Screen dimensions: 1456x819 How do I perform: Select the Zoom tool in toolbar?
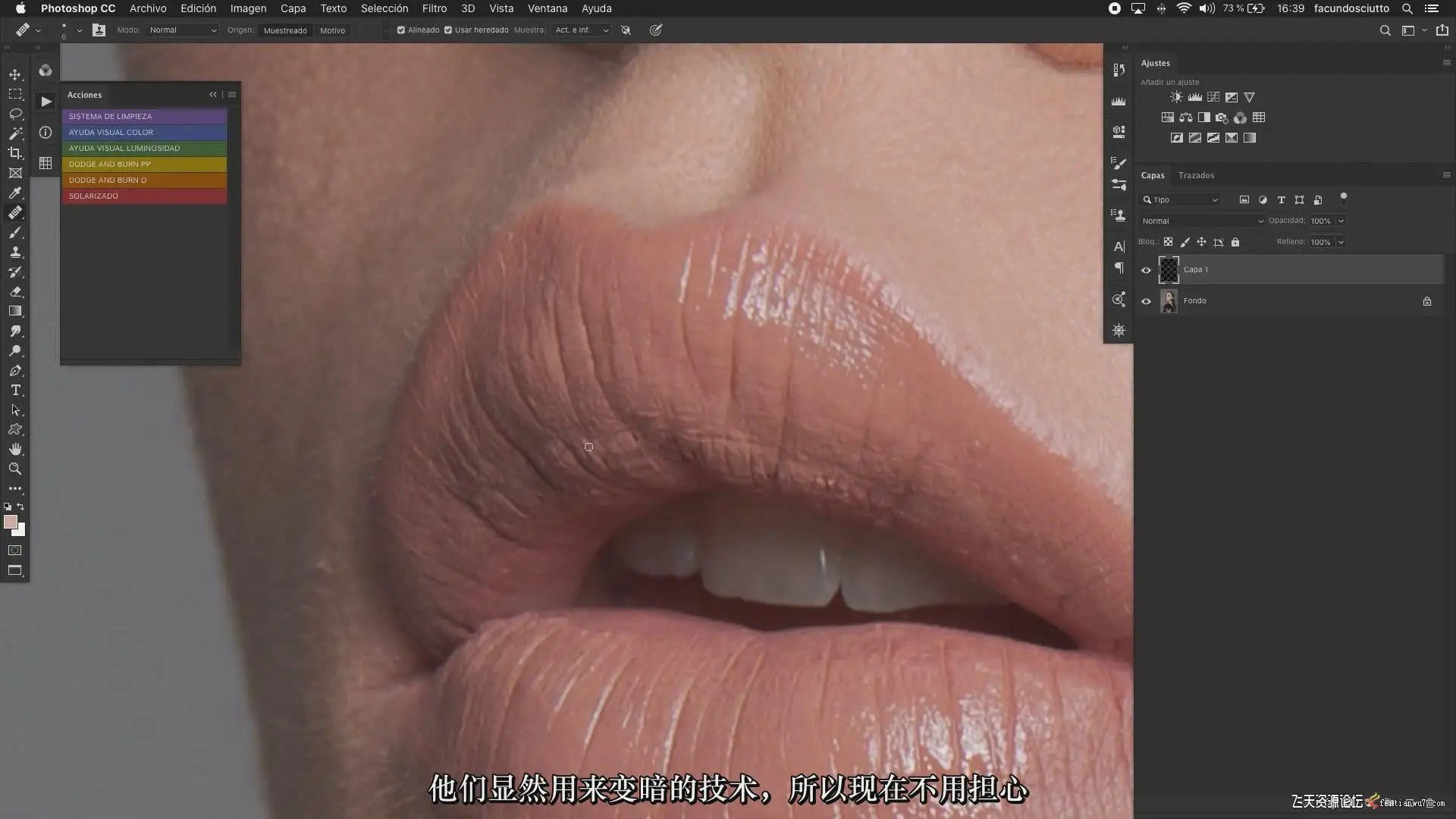pyautogui.click(x=15, y=469)
